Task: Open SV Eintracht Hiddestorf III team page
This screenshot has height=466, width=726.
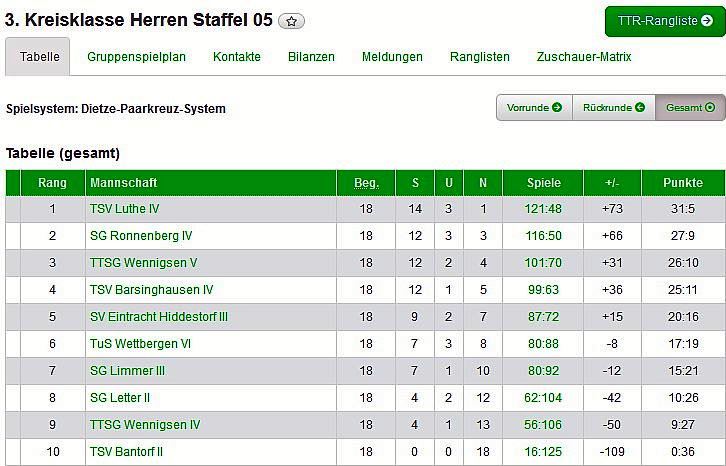Action: point(159,317)
